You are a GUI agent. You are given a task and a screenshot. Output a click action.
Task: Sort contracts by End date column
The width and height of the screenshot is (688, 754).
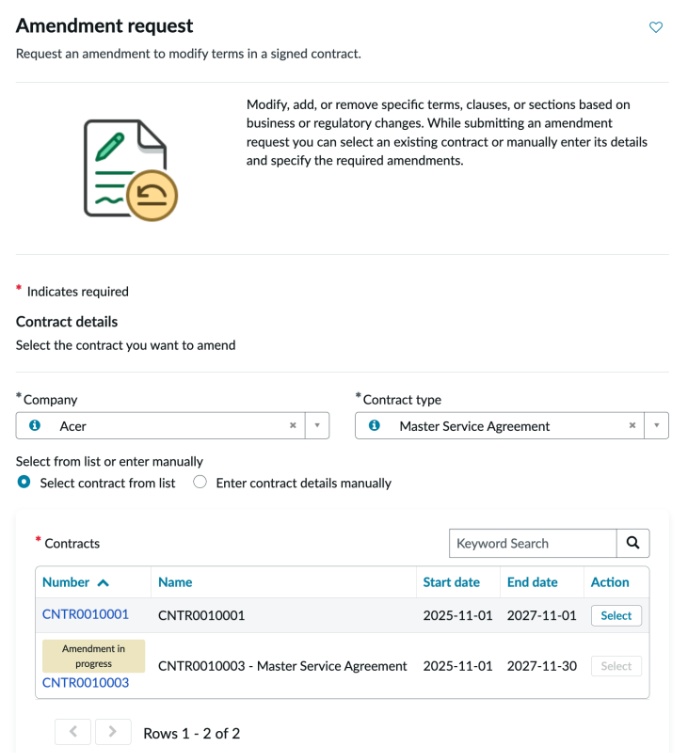(532, 582)
